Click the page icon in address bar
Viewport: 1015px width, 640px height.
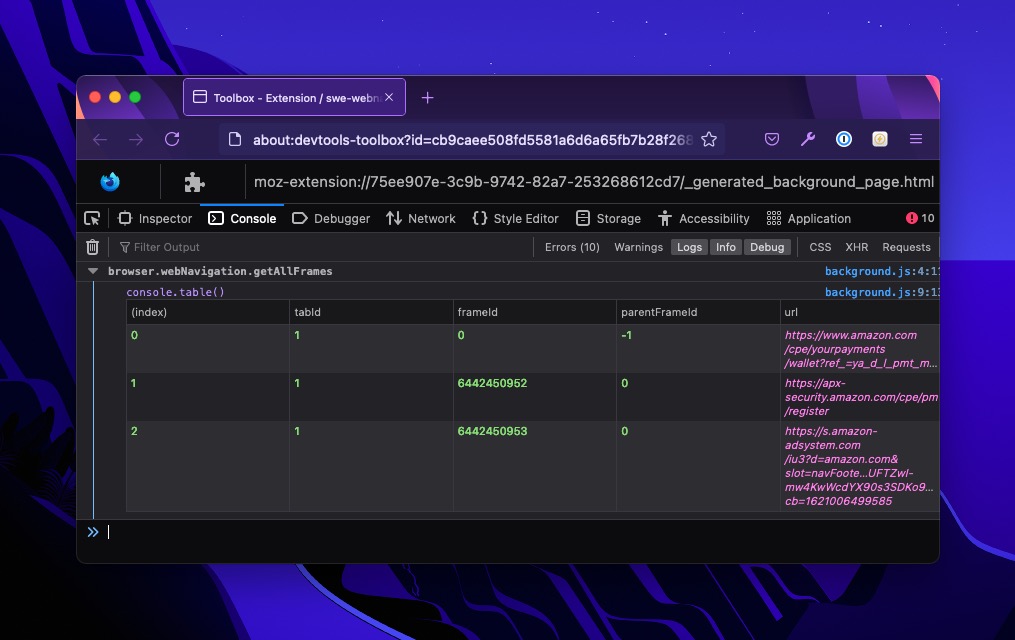tap(235, 139)
